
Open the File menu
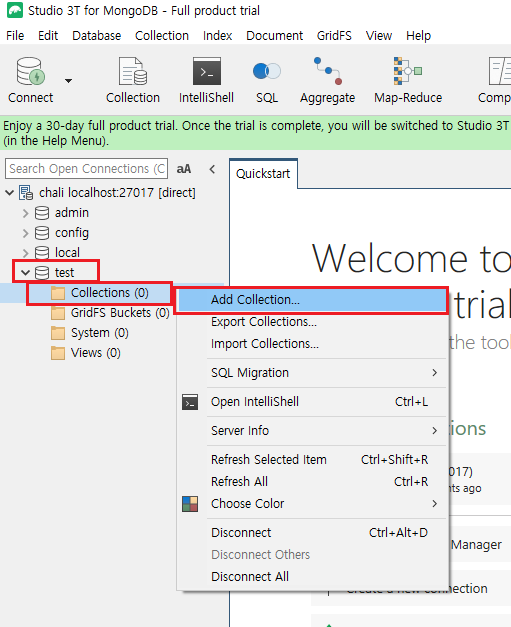(x=15, y=36)
